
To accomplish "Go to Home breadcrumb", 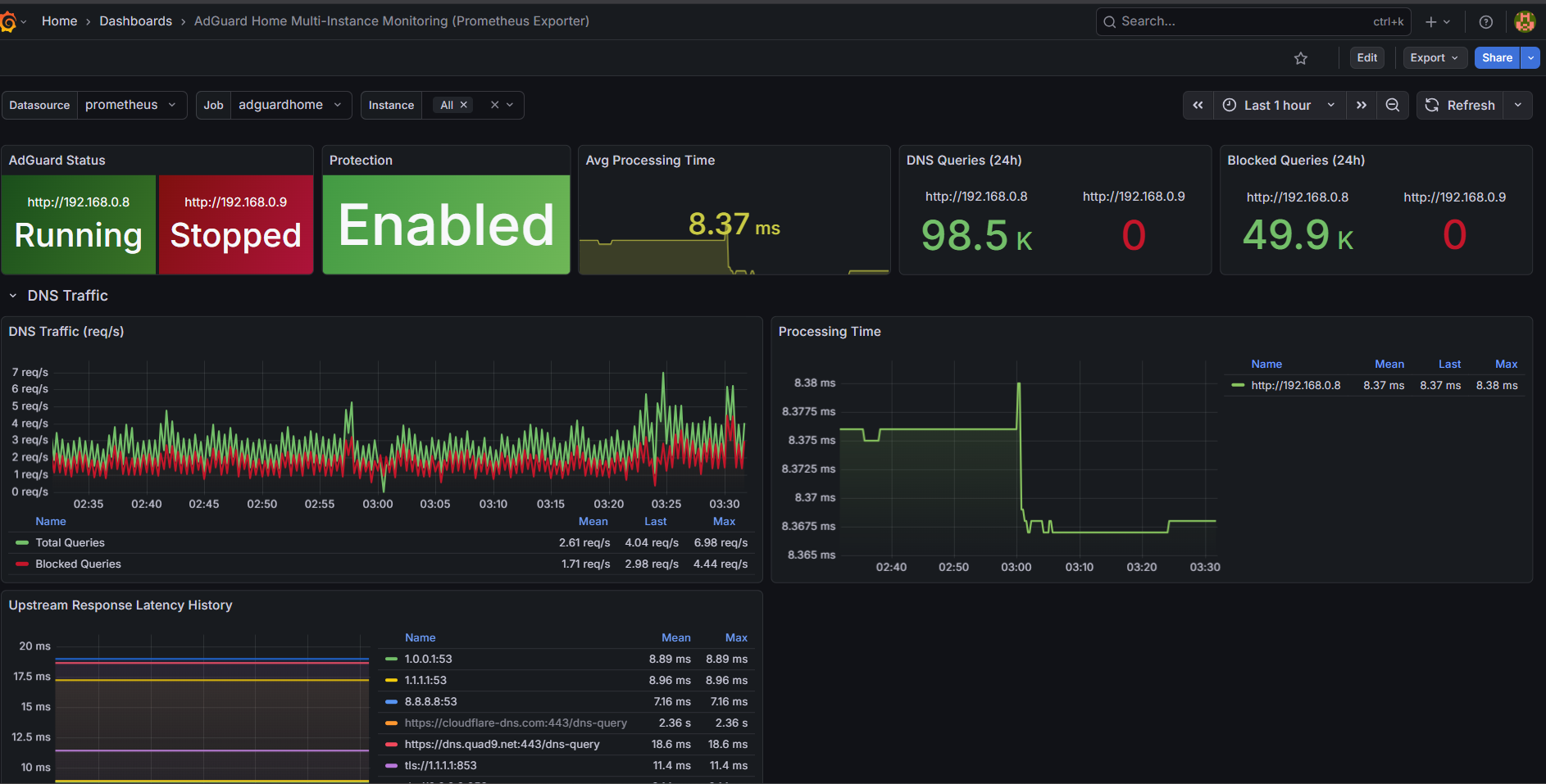I will pyautogui.click(x=60, y=21).
